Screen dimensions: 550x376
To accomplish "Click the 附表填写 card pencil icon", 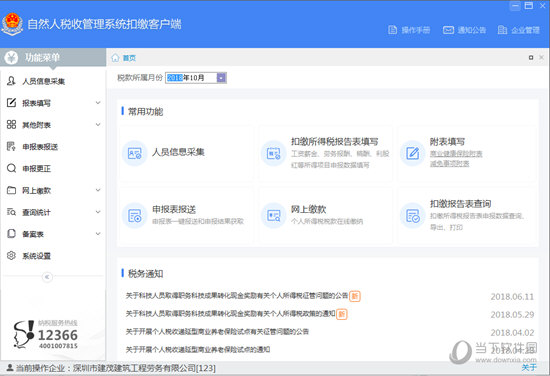I will point(412,153).
